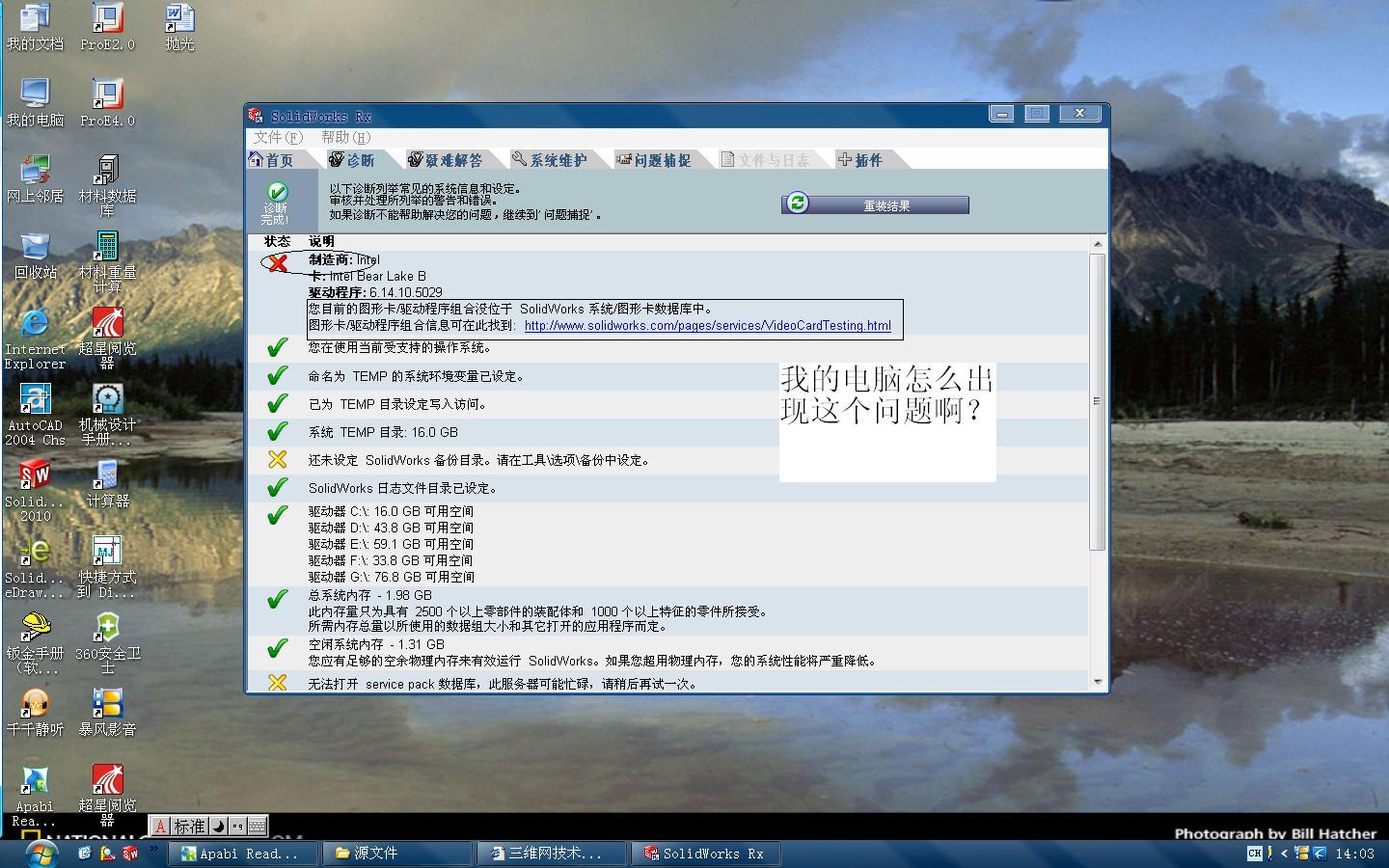Click the 诊断完成 status icon
The image size is (1389, 868).
[x=276, y=202]
